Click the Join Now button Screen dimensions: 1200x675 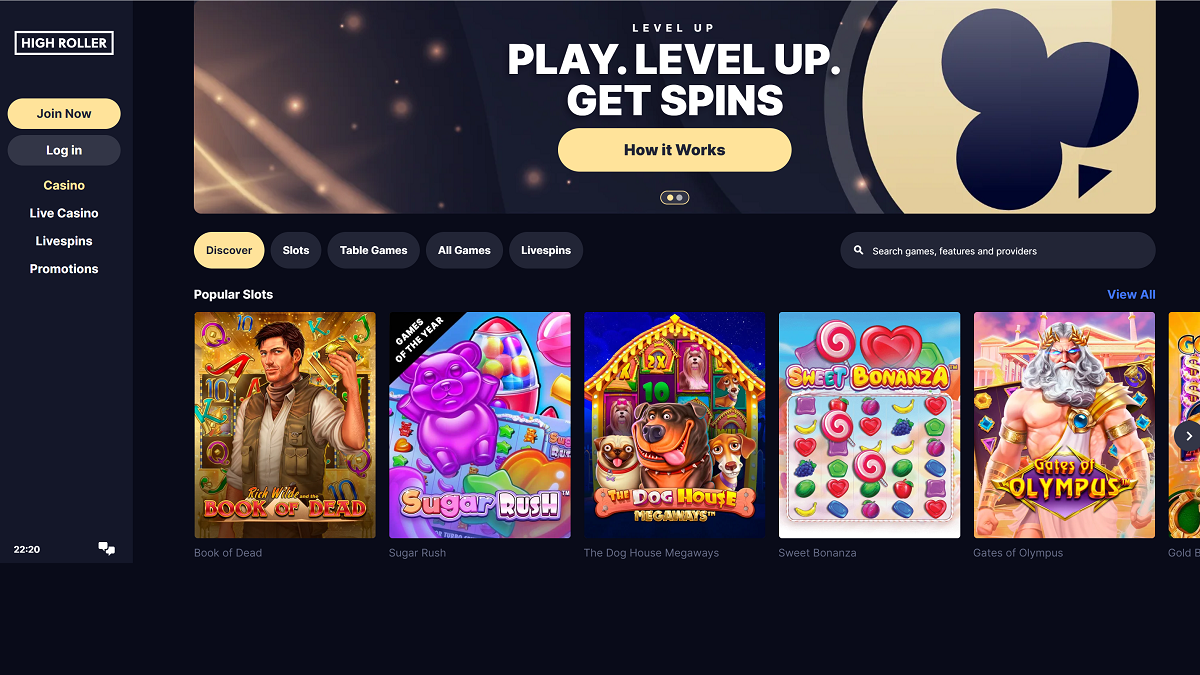coord(64,114)
